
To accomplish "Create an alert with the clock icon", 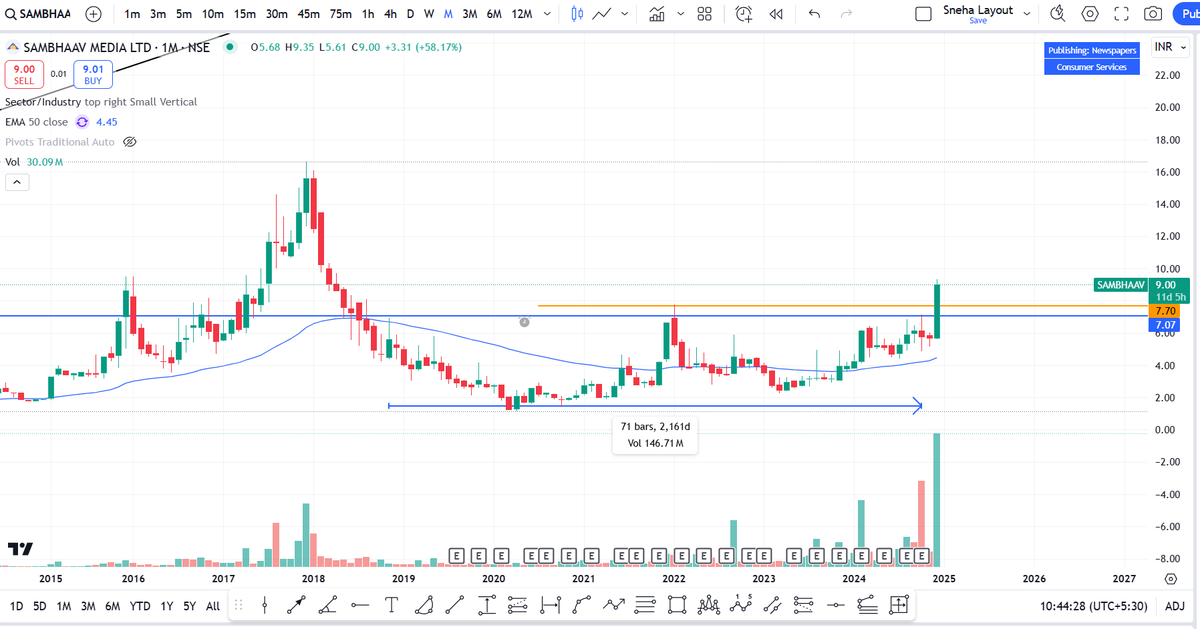I will (x=744, y=14).
